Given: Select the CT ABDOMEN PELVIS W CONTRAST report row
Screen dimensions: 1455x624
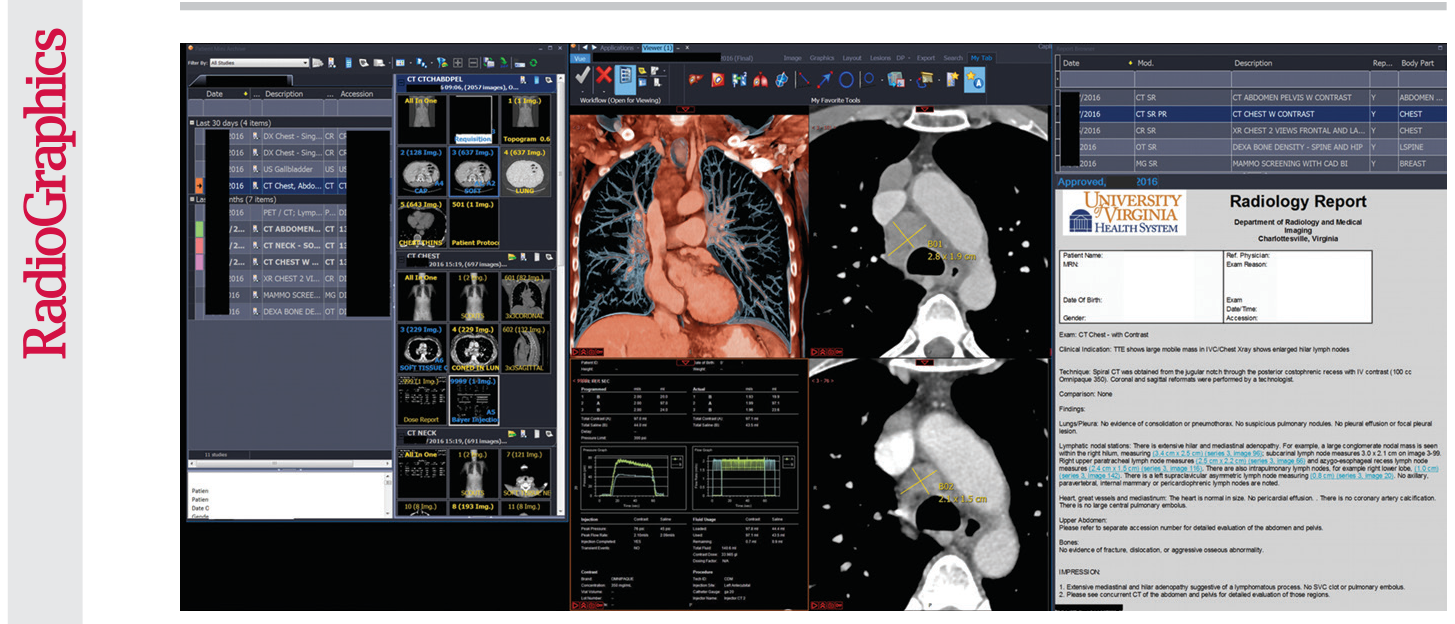Looking at the screenshot, I should coord(1251,97).
